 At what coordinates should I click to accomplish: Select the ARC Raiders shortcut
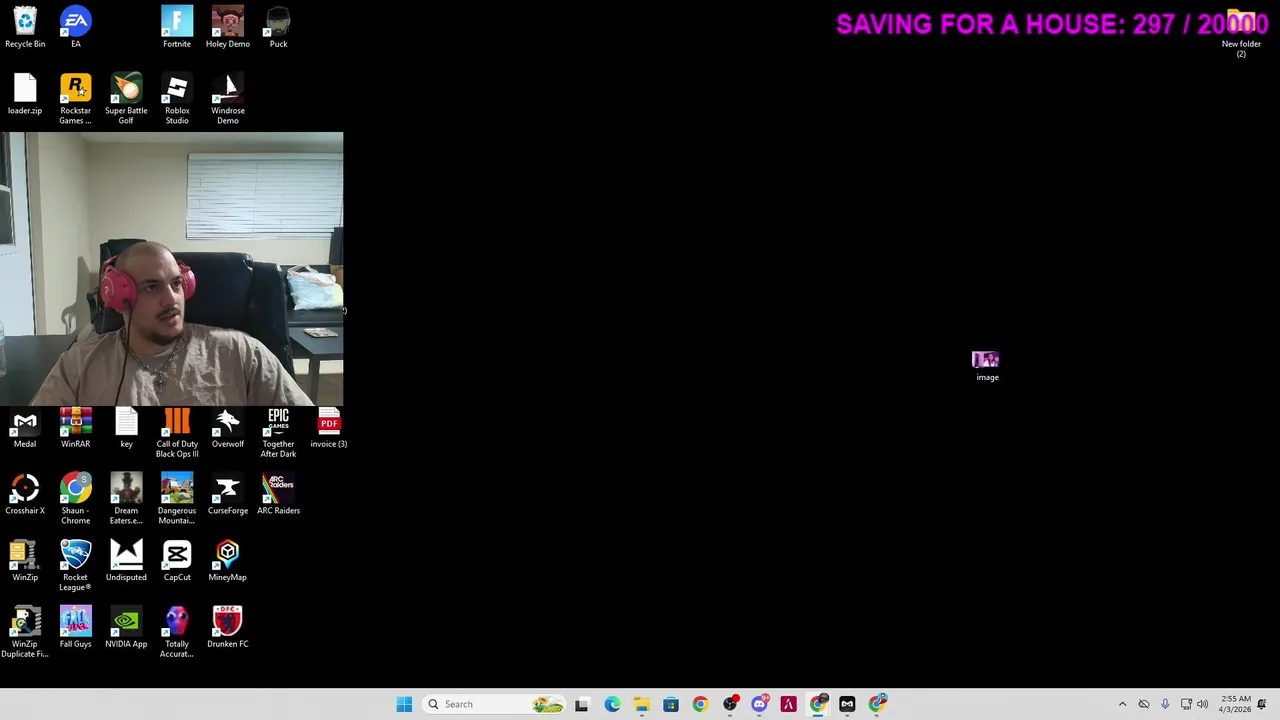[x=278, y=494]
